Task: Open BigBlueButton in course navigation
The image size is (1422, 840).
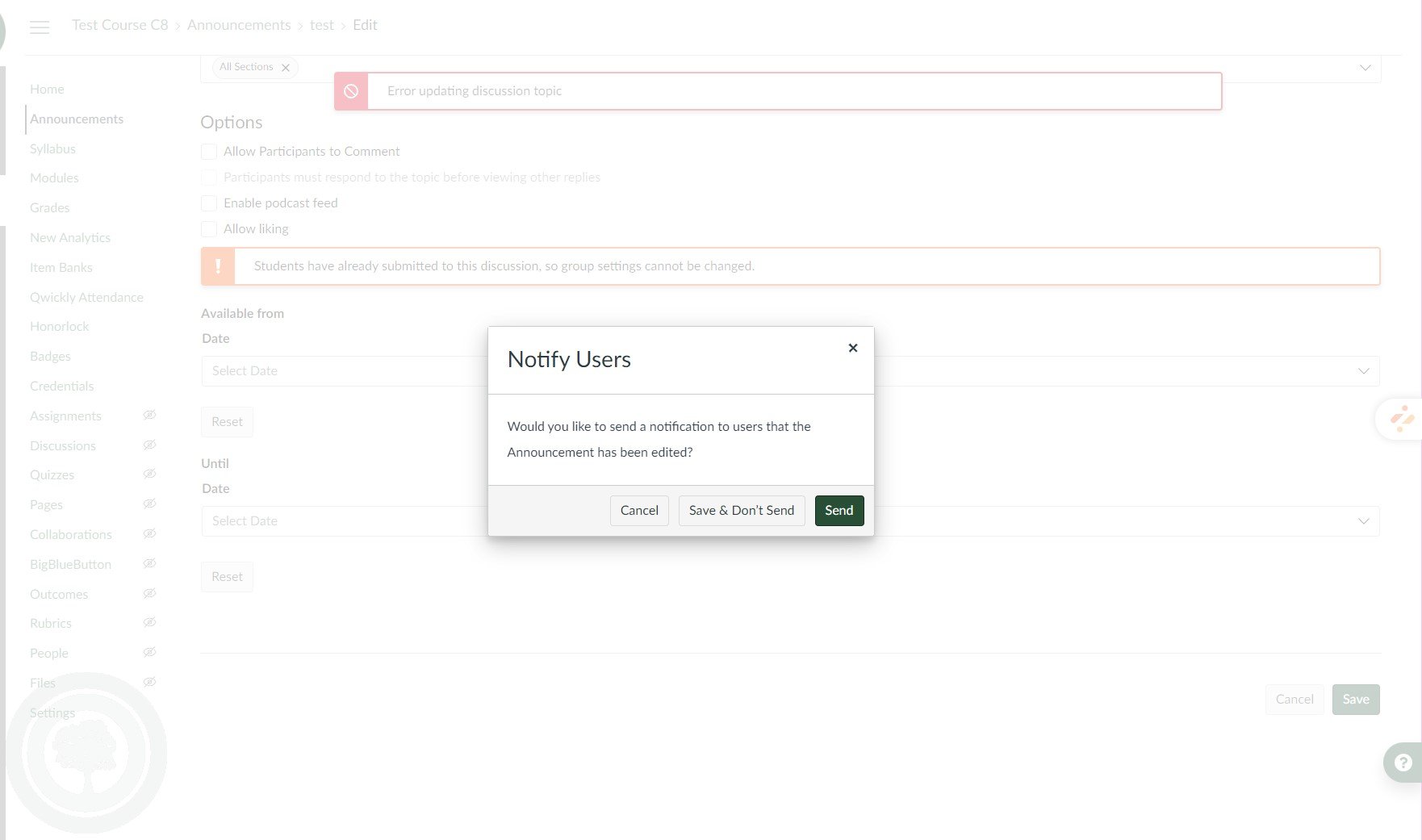Action: pos(70,564)
